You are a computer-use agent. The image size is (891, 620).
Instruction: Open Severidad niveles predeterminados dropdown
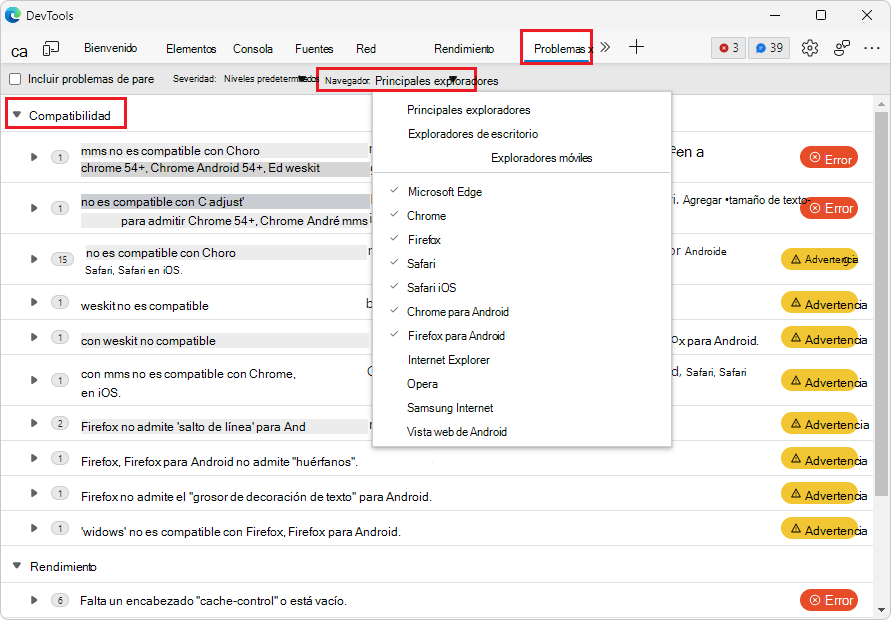click(x=245, y=79)
